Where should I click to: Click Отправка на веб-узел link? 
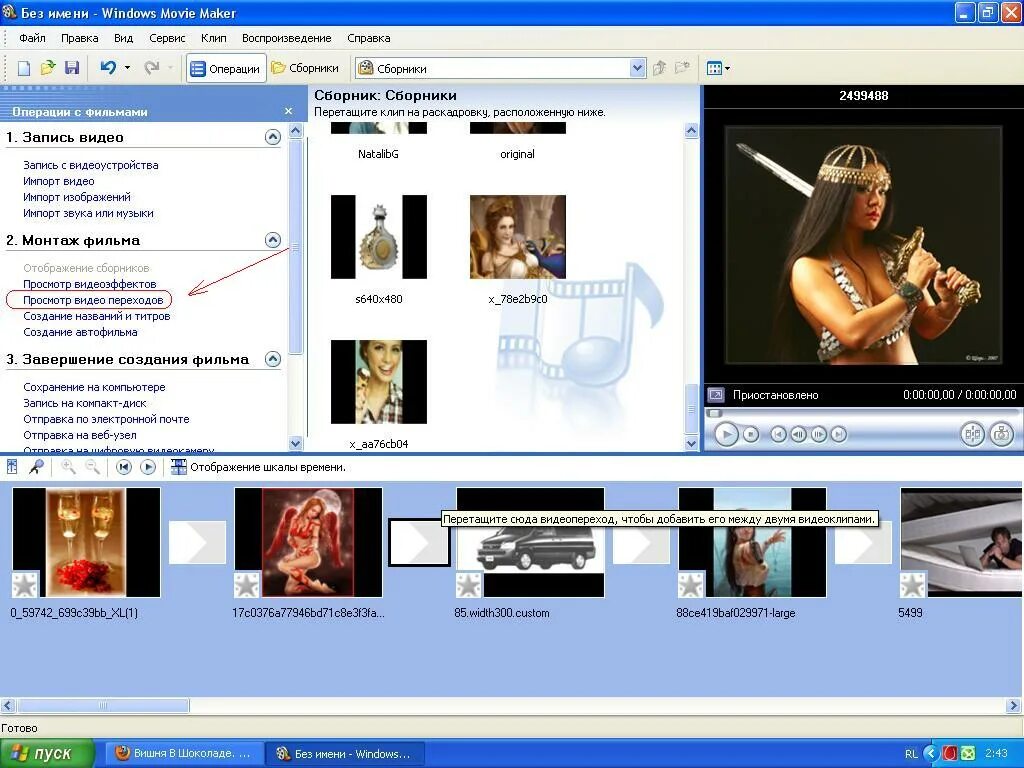tap(80, 435)
